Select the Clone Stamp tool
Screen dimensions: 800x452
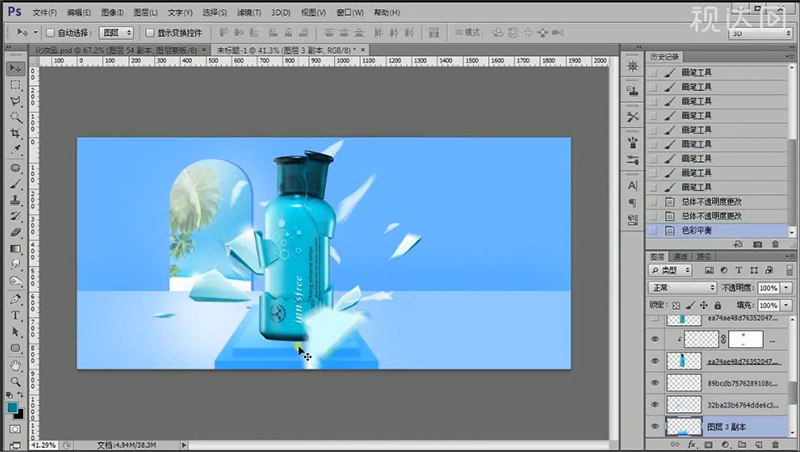(15, 200)
